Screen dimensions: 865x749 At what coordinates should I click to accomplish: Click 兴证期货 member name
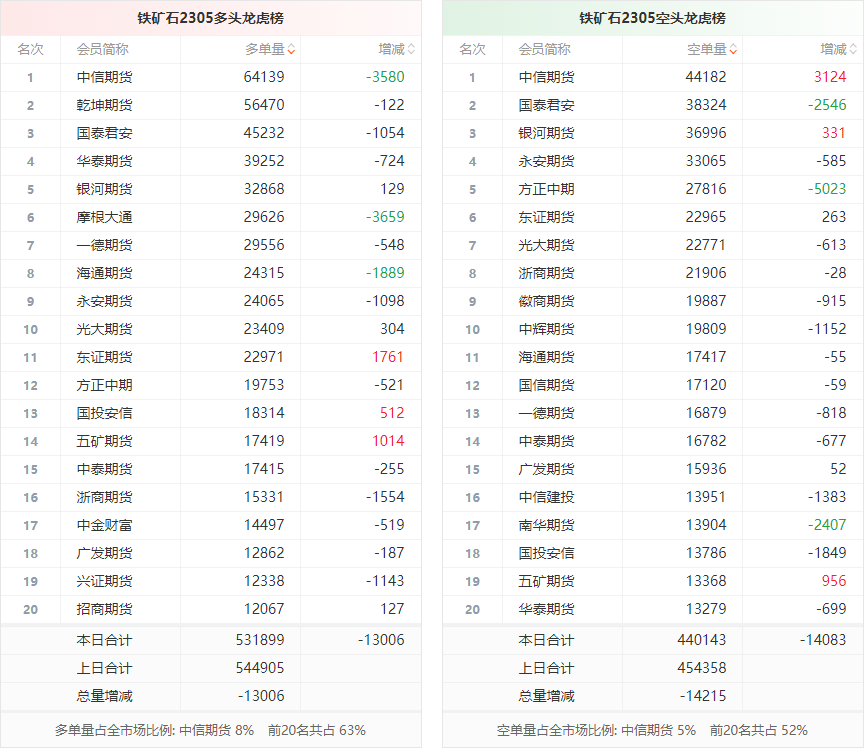(104, 581)
